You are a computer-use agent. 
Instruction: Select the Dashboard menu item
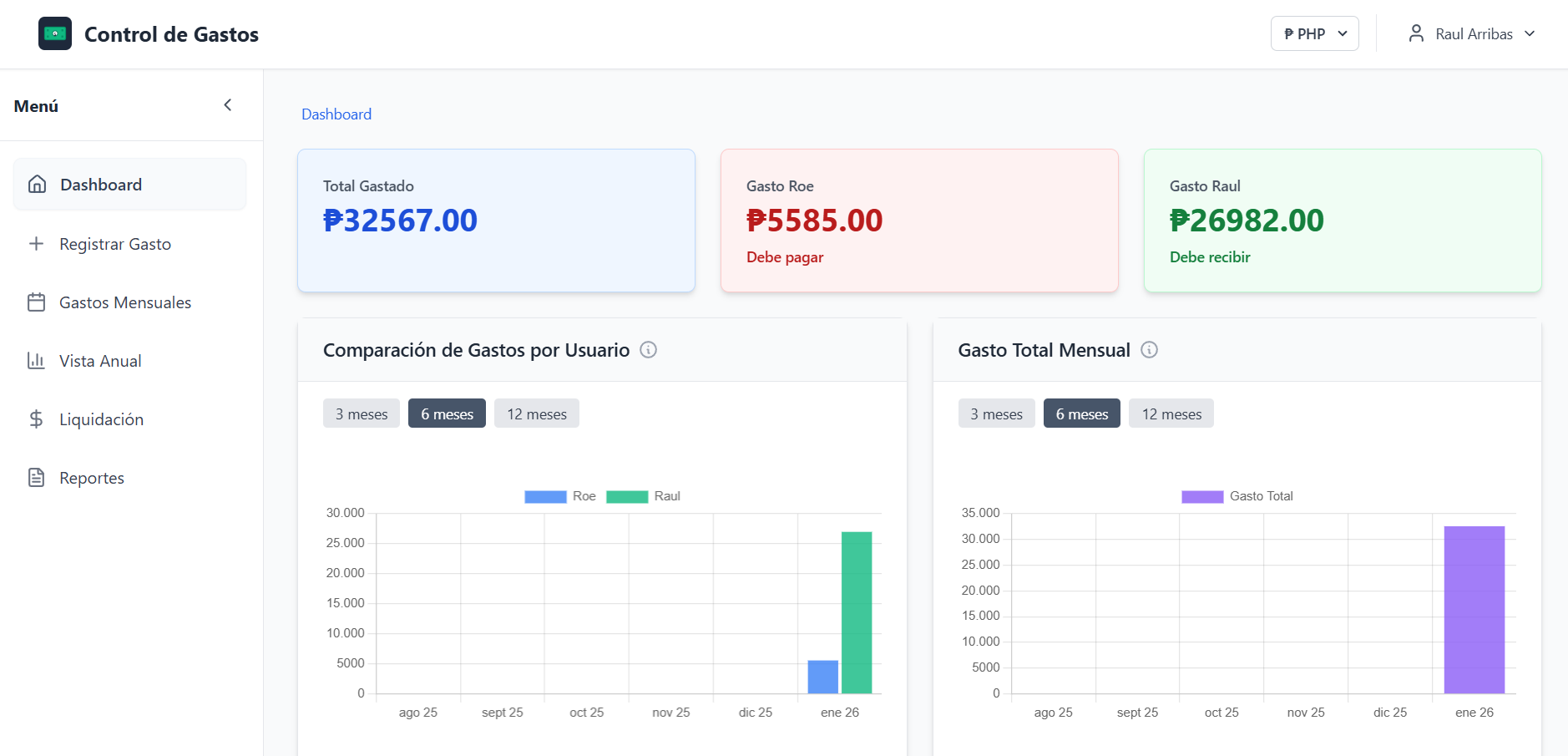(129, 184)
